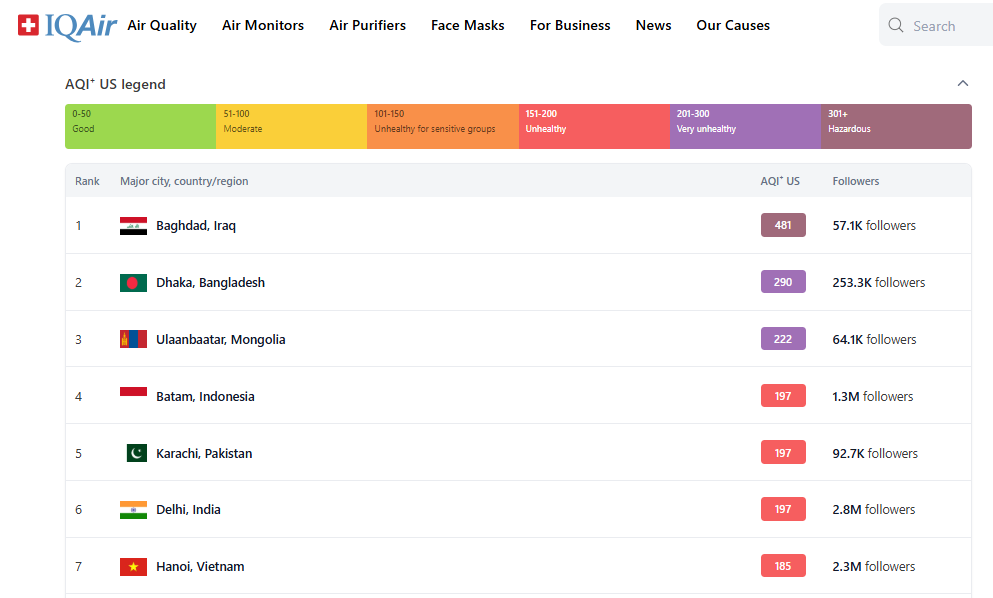Viewport: 993px width, 598px height.
Task: Click the Mongolia flag icon
Action: [133, 340]
